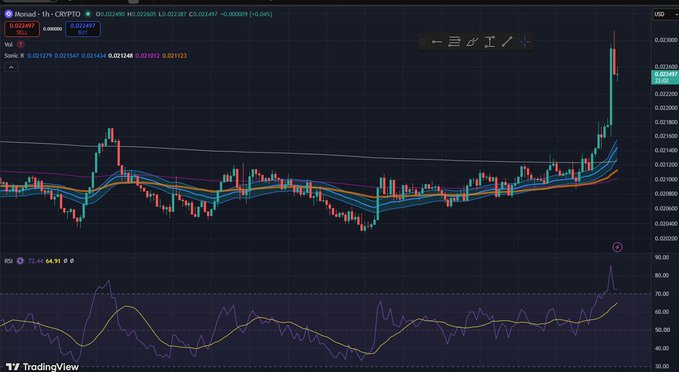
Task: Click price axis label 0.020200
Action: (x=666, y=238)
